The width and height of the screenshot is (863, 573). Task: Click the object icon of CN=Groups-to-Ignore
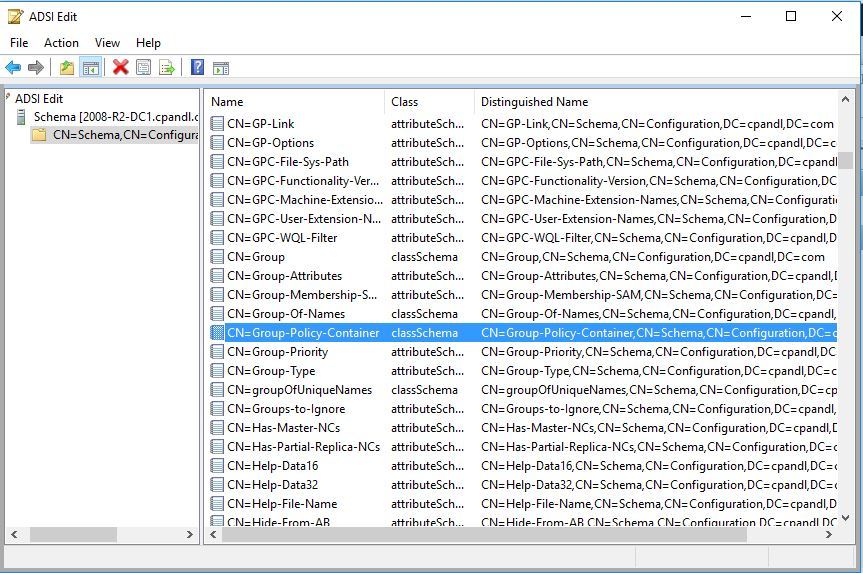(x=217, y=409)
